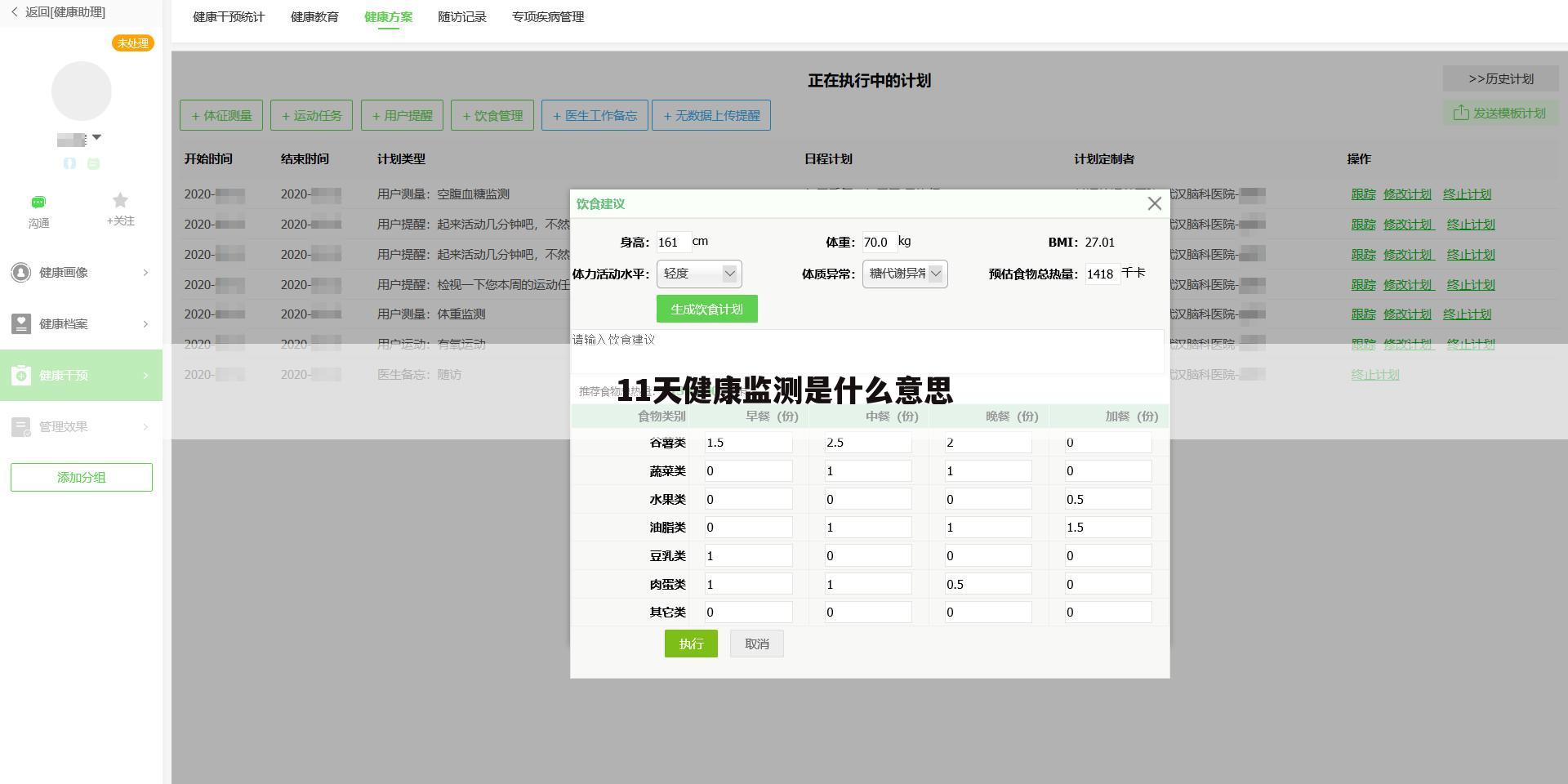
Task: Click the back arrow to 健康助理
Action: pyautogui.click(x=14, y=12)
